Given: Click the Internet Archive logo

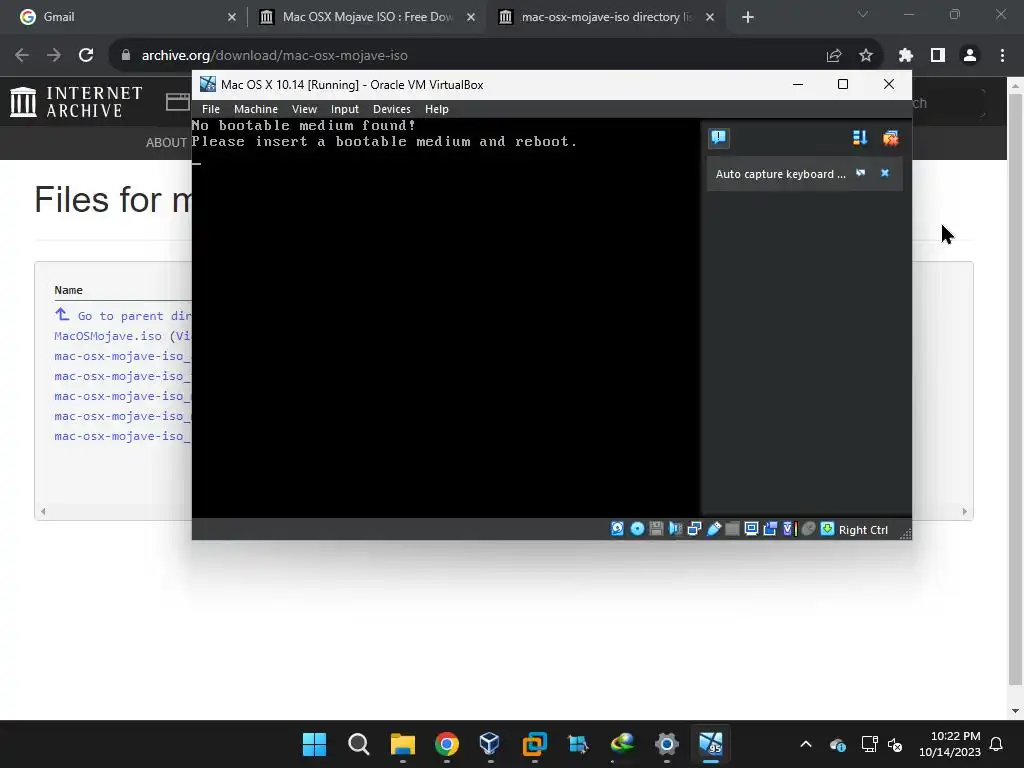Looking at the screenshot, I should click(x=76, y=103).
